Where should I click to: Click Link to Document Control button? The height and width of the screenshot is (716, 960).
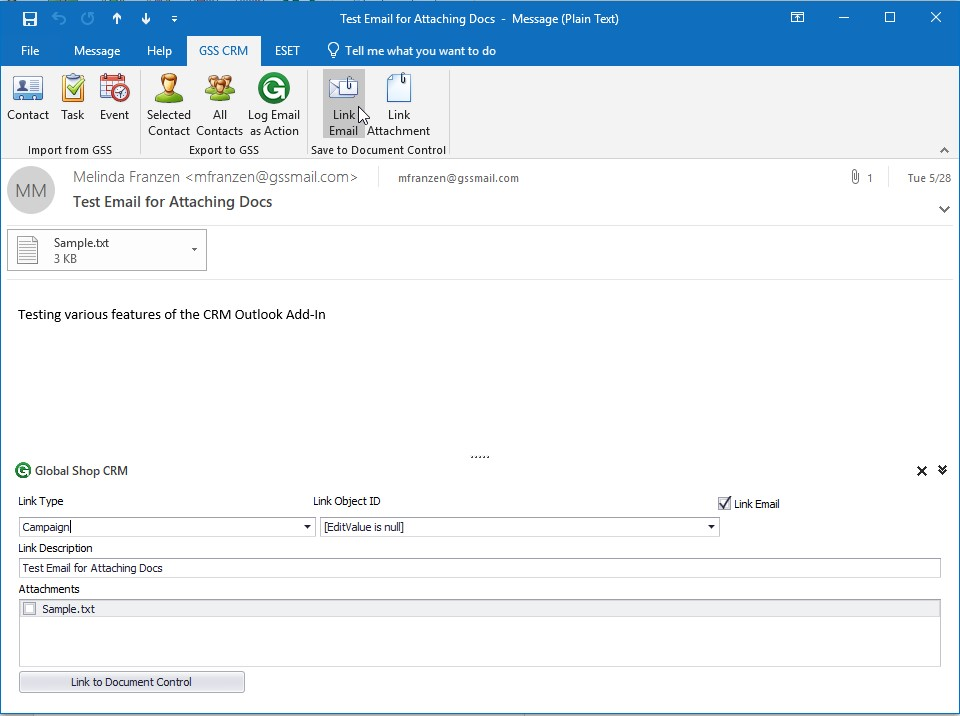[132, 682]
